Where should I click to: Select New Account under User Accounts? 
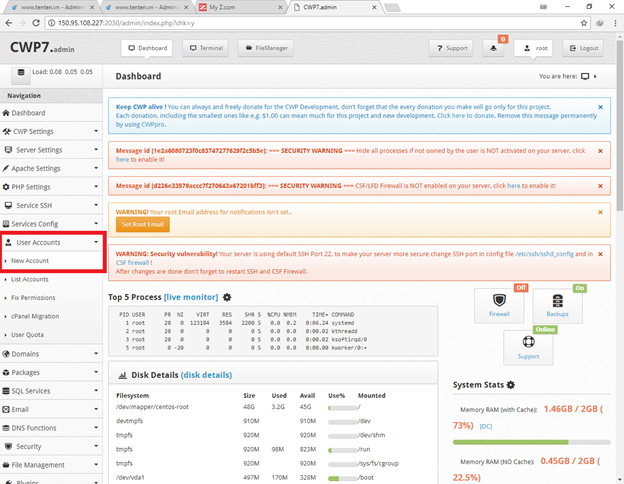coord(30,261)
